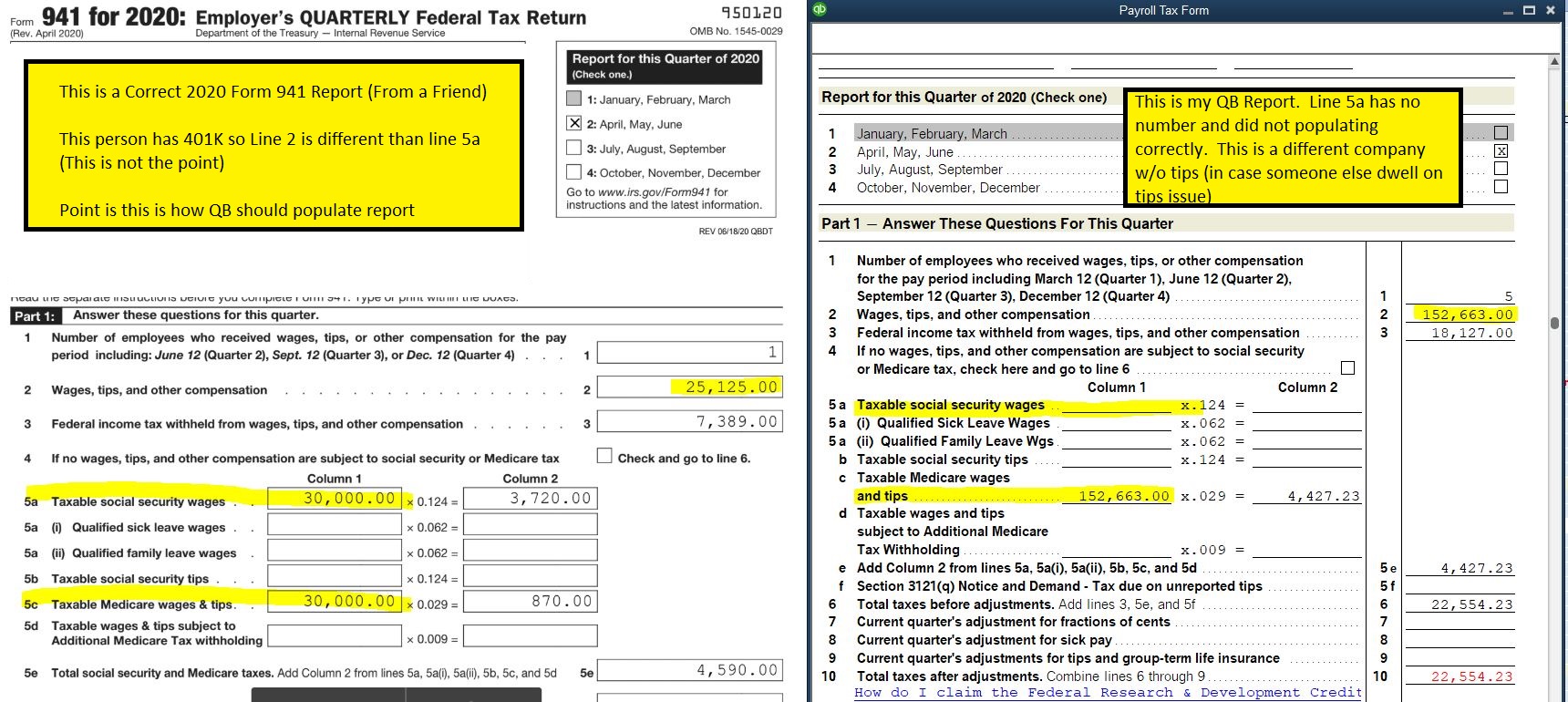Click the "OMB No. 1545-0029" text on Form 941
The width and height of the screenshot is (1568, 702).
point(736,31)
